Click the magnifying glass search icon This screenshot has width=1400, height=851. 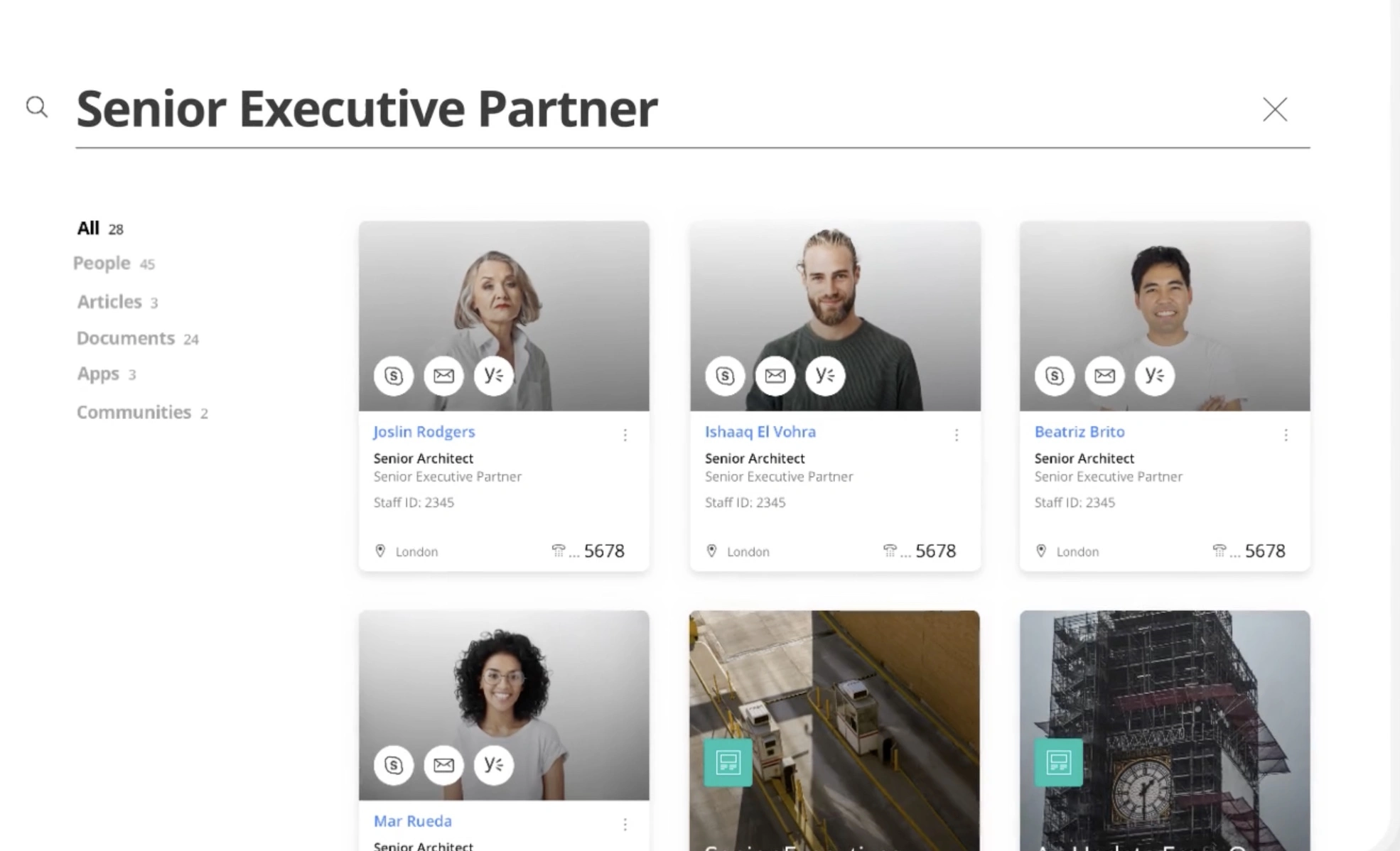(36, 107)
